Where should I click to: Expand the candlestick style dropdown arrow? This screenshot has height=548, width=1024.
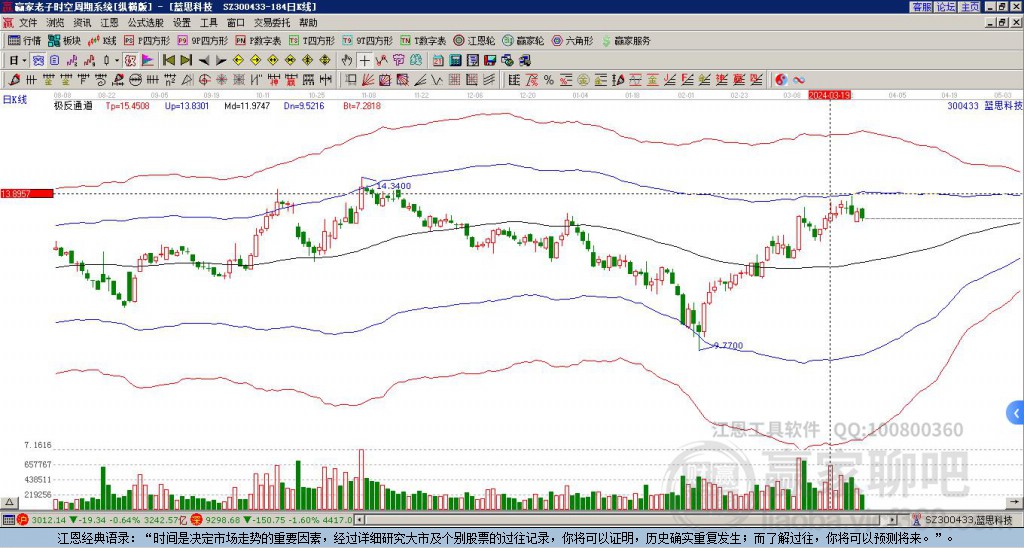[117, 61]
